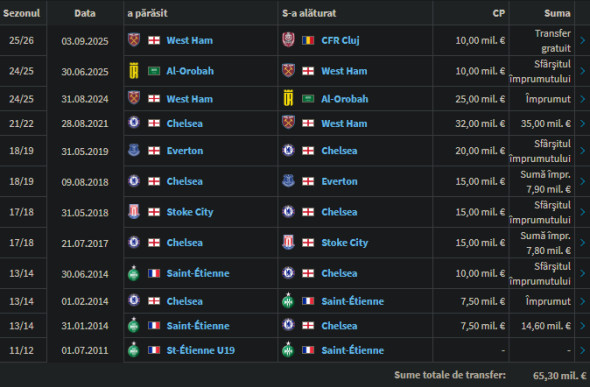Click the Romanian flag next to CFR Cluj

tap(308, 40)
